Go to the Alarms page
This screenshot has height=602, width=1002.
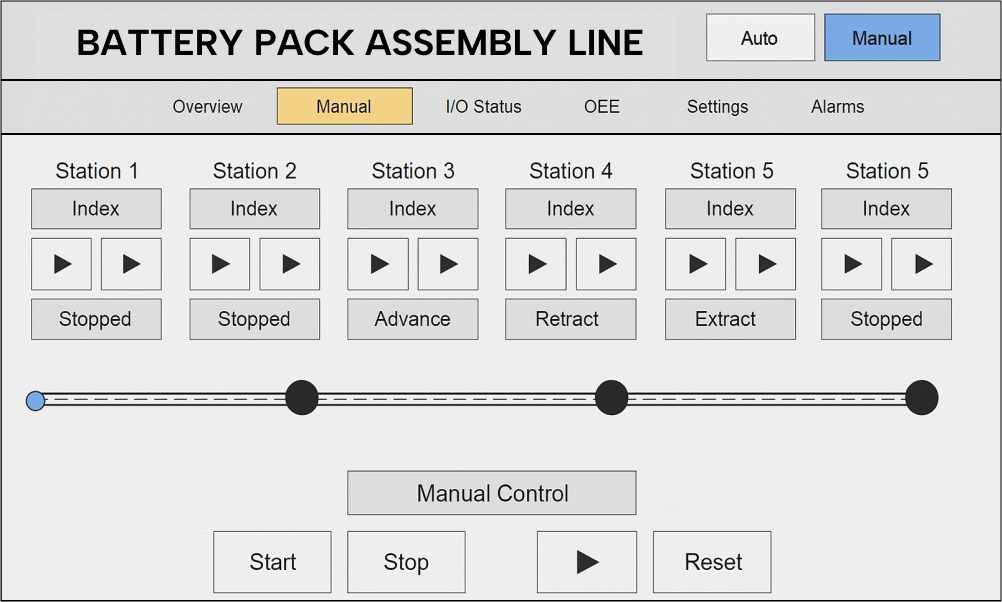pyautogui.click(x=837, y=107)
